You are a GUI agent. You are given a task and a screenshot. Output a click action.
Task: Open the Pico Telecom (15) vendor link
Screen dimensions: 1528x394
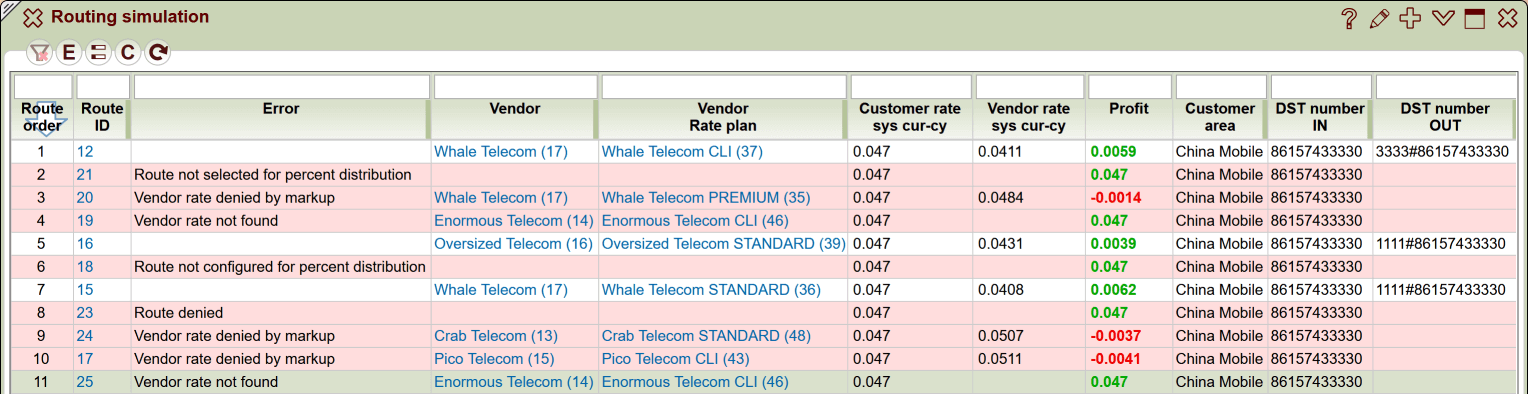click(x=494, y=358)
